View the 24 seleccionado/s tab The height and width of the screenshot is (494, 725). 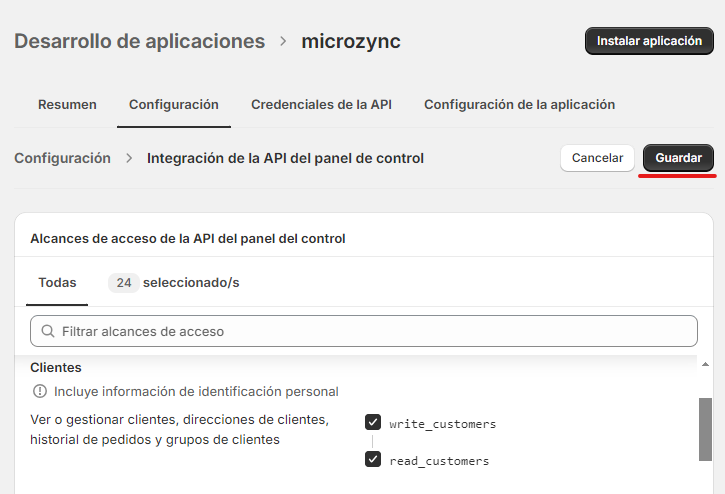click(174, 283)
